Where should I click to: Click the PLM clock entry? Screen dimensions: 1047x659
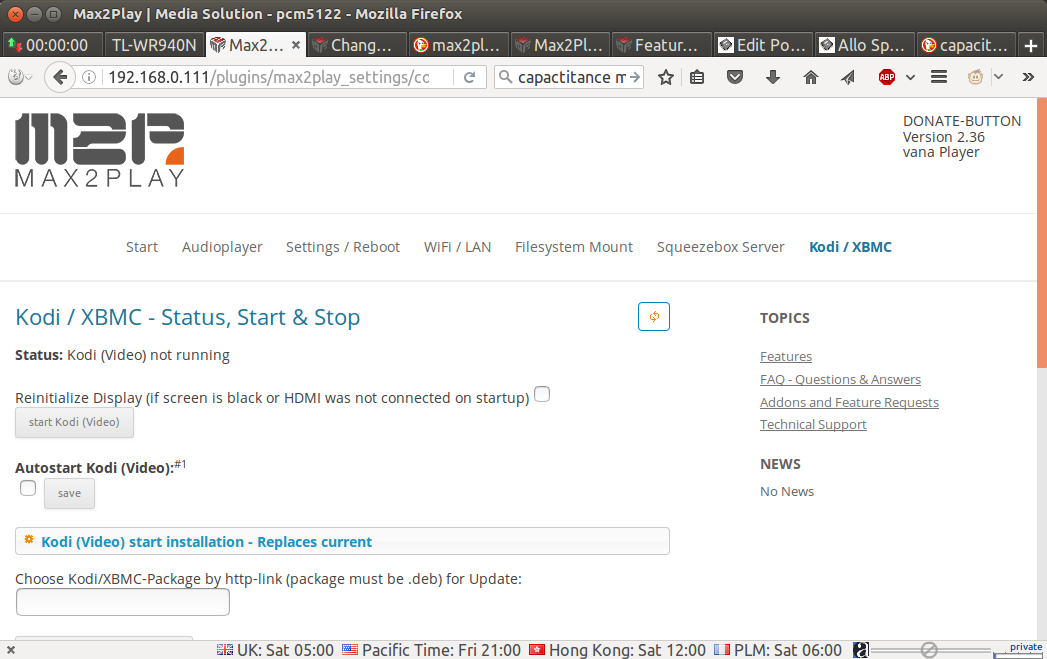click(x=777, y=650)
